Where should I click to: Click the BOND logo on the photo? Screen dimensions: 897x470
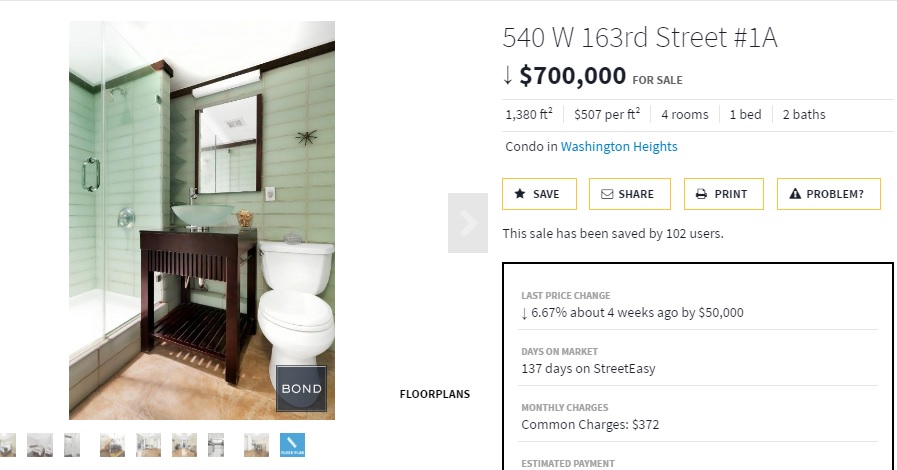pyautogui.click(x=301, y=389)
